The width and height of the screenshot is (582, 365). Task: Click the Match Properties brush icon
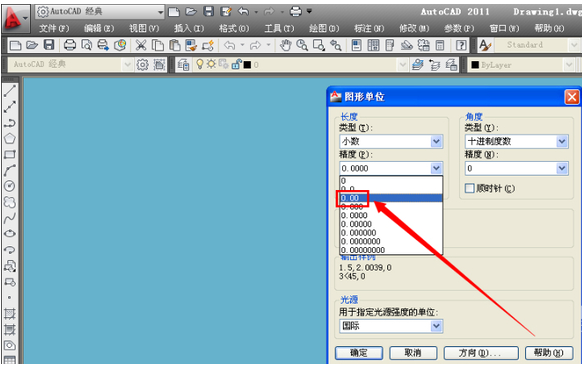191,45
